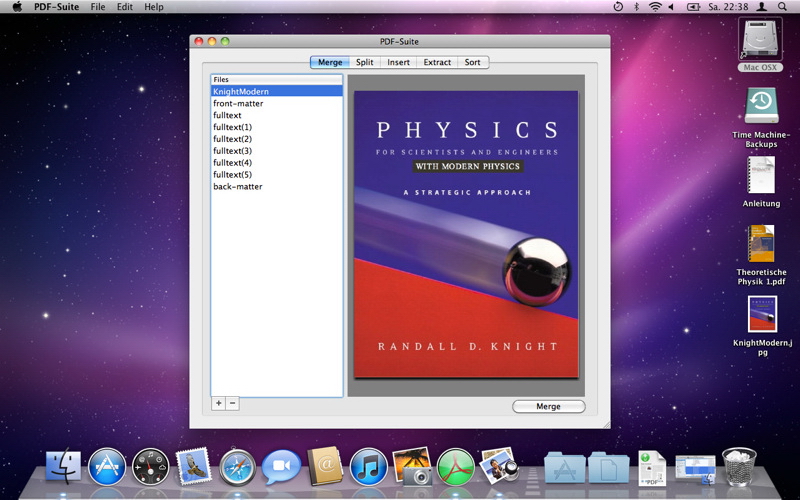The height and width of the screenshot is (500, 800).
Task: Click the Physics book cover preview
Action: [x=466, y=234]
